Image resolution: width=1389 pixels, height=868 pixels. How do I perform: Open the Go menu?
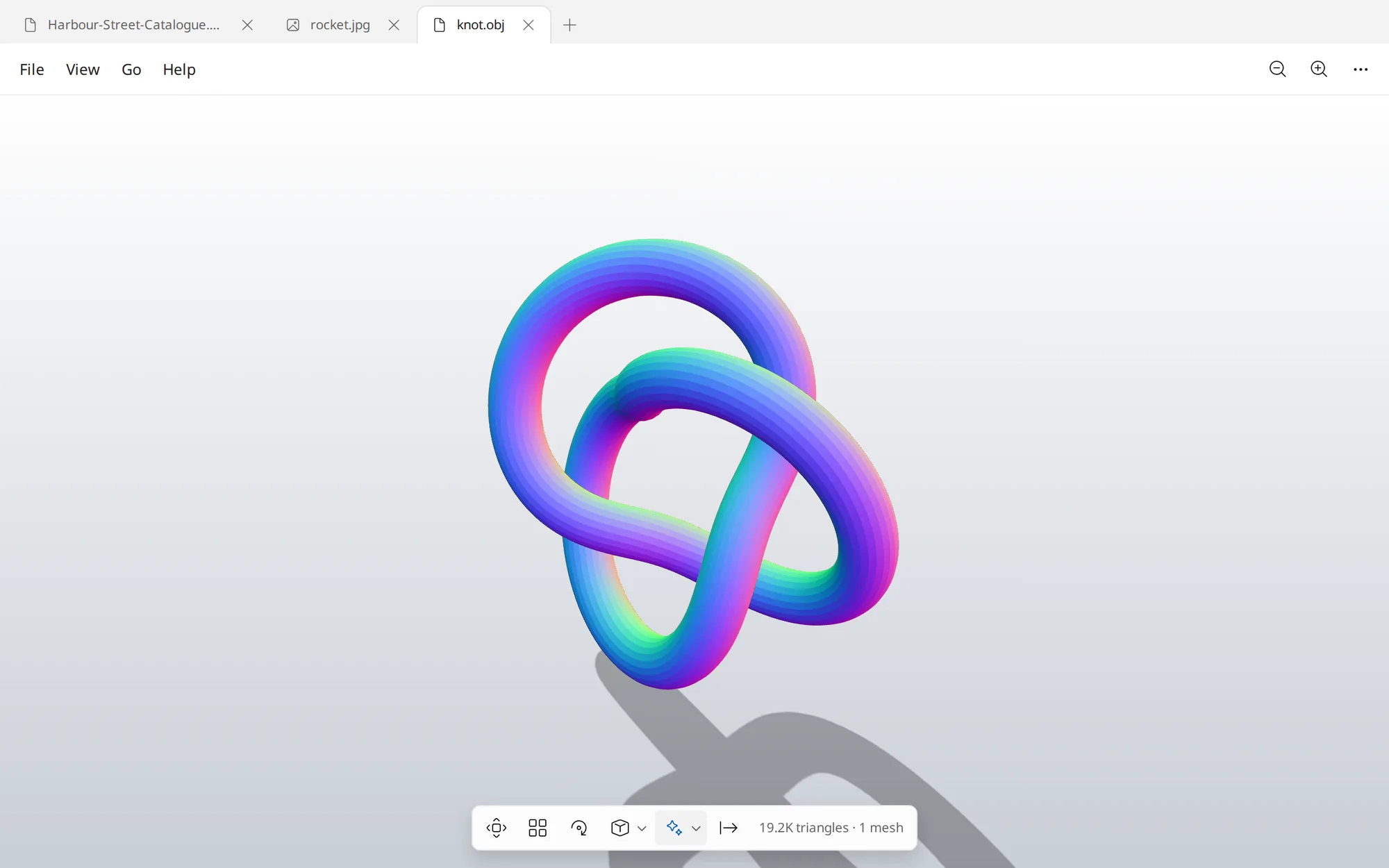131,69
